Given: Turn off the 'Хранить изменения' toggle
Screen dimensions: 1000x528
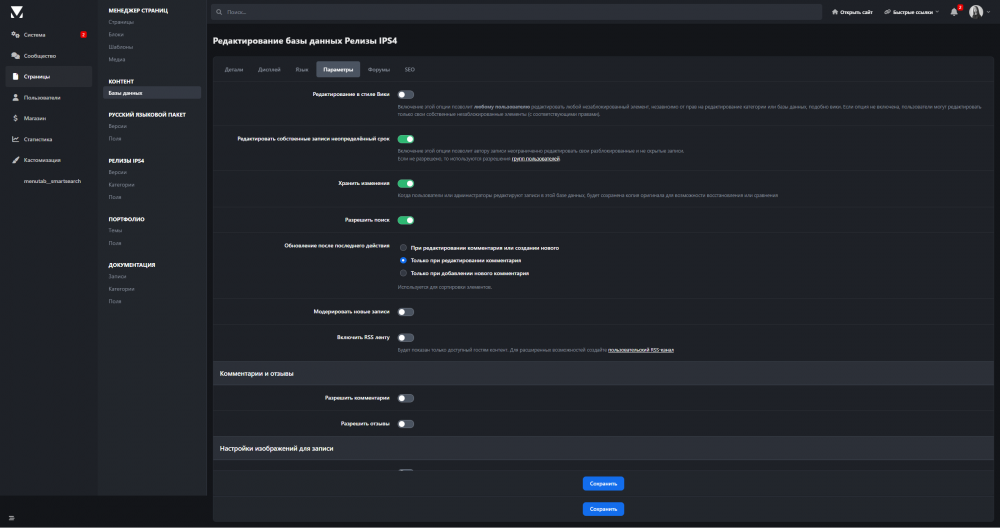Looking at the screenshot, I should pyautogui.click(x=406, y=184).
